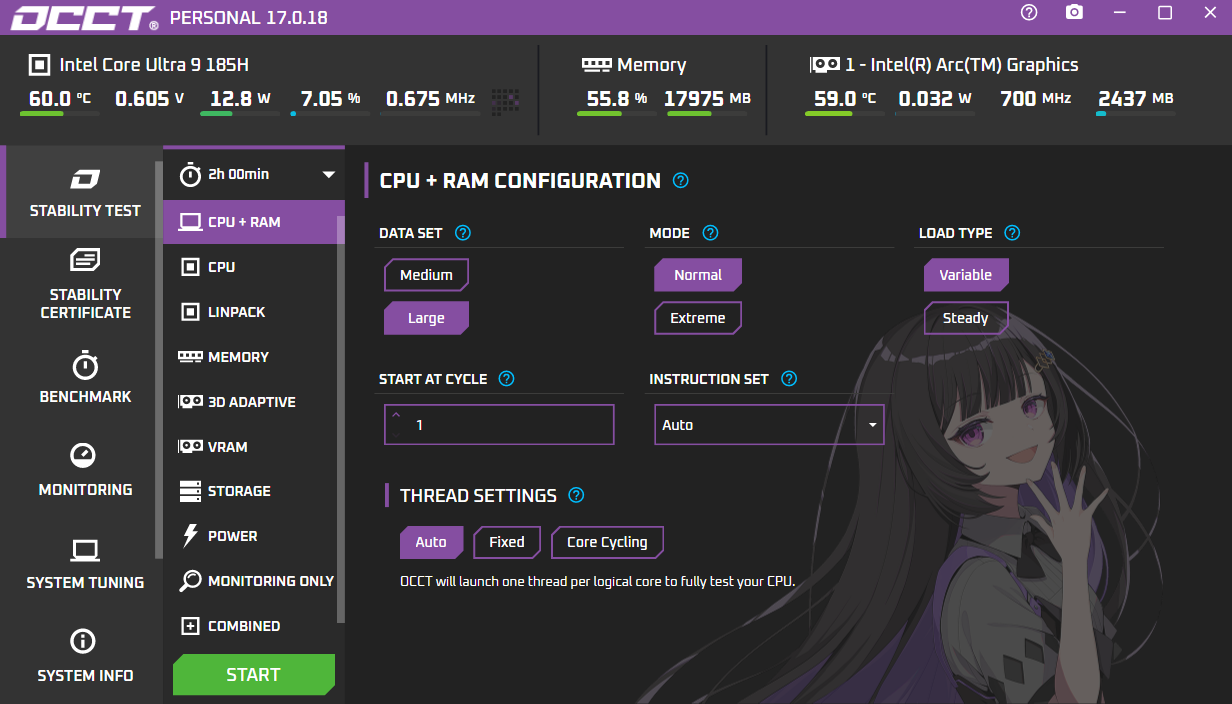
Task: Open the Storage test tab
Action: point(250,491)
